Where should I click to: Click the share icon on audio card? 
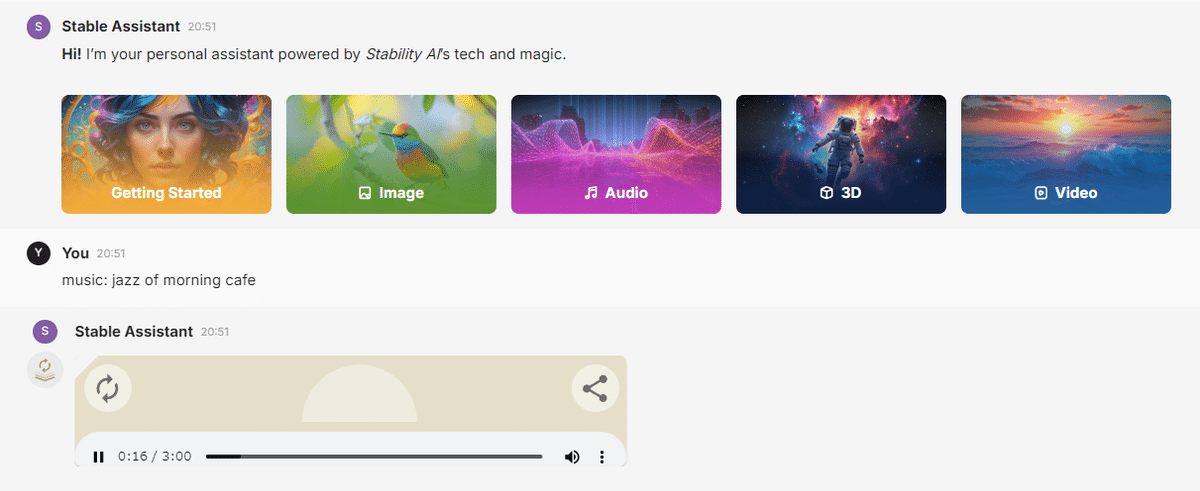pyautogui.click(x=595, y=388)
